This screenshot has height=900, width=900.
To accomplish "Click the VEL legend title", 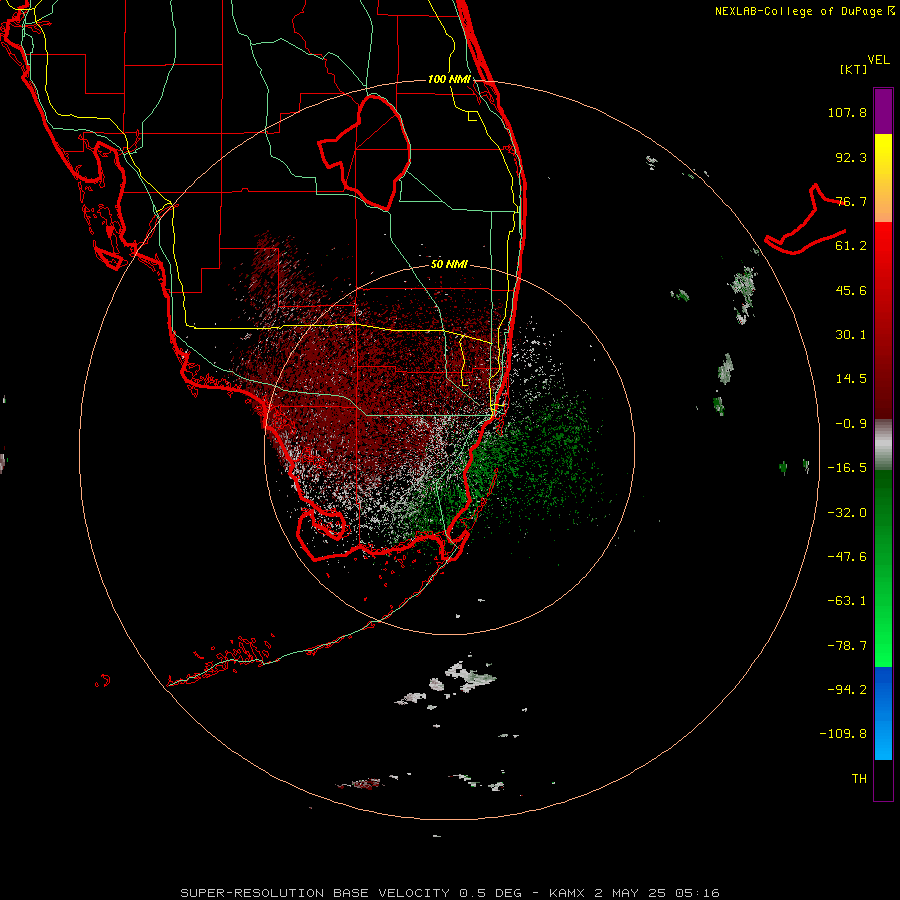I will tap(878, 60).
